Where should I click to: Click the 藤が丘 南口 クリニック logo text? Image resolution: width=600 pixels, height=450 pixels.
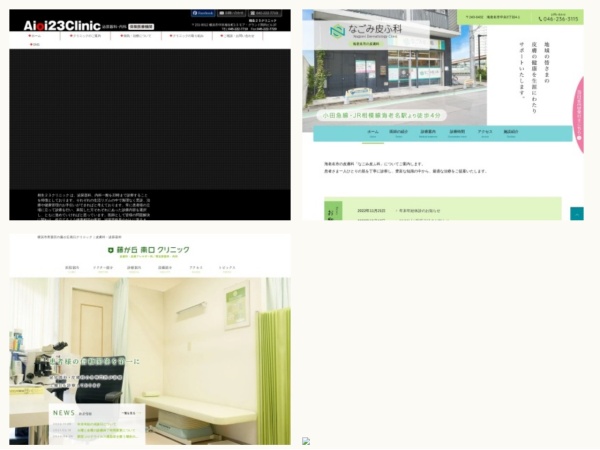click(x=153, y=250)
